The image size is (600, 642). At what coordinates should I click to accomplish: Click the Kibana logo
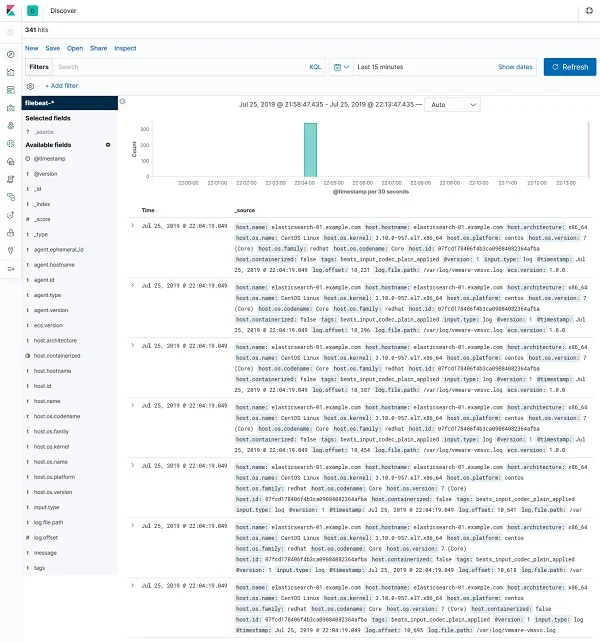point(10,10)
